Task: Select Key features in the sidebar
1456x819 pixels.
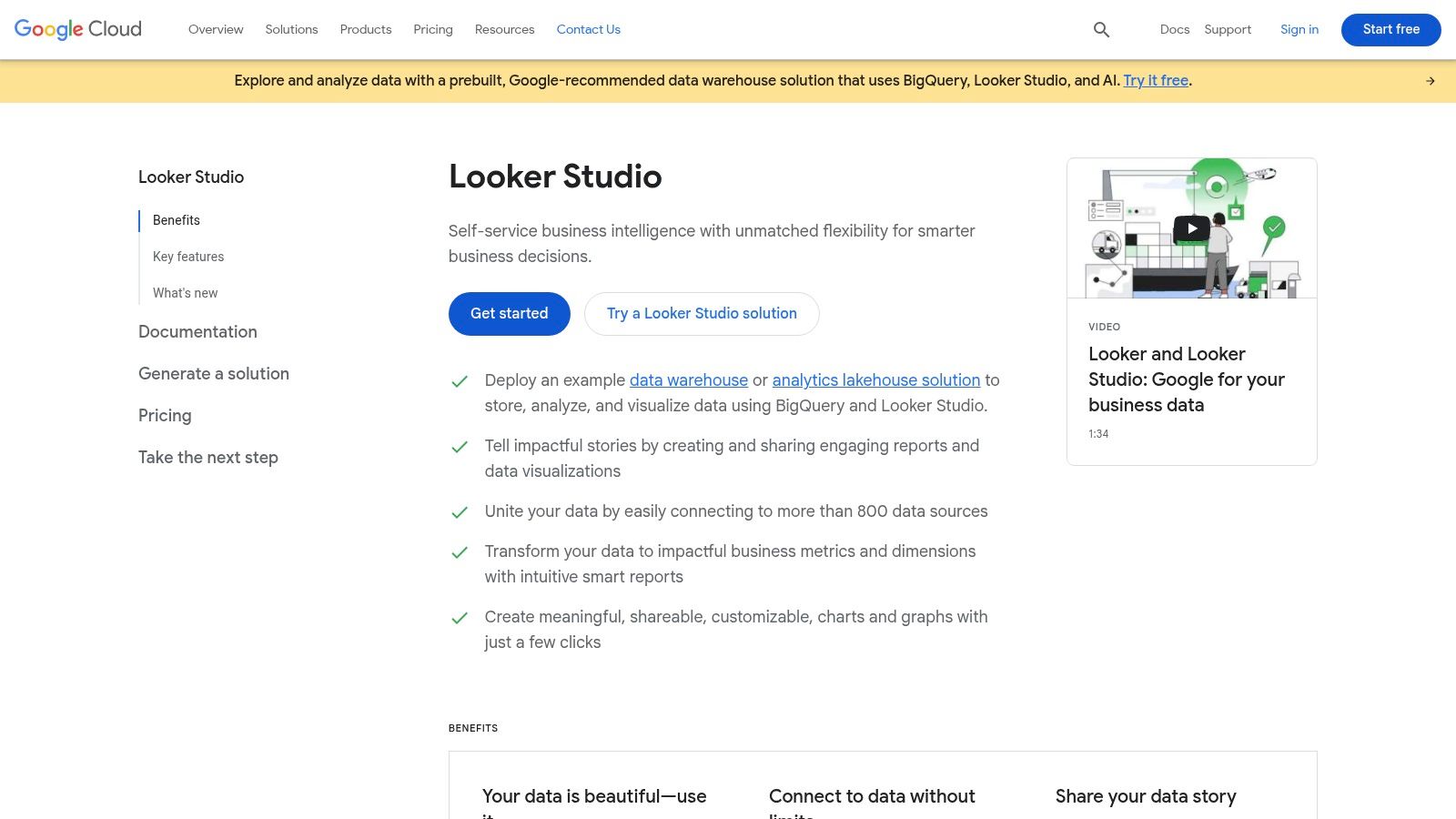Action: tap(188, 257)
